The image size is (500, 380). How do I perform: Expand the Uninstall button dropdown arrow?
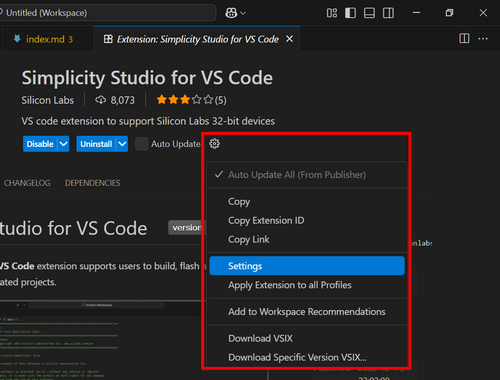[x=122, y=144]
